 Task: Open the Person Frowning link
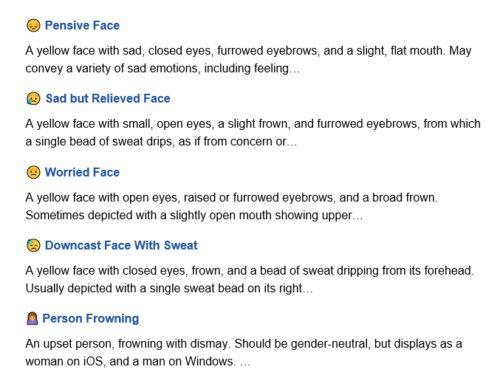point(91,319)
